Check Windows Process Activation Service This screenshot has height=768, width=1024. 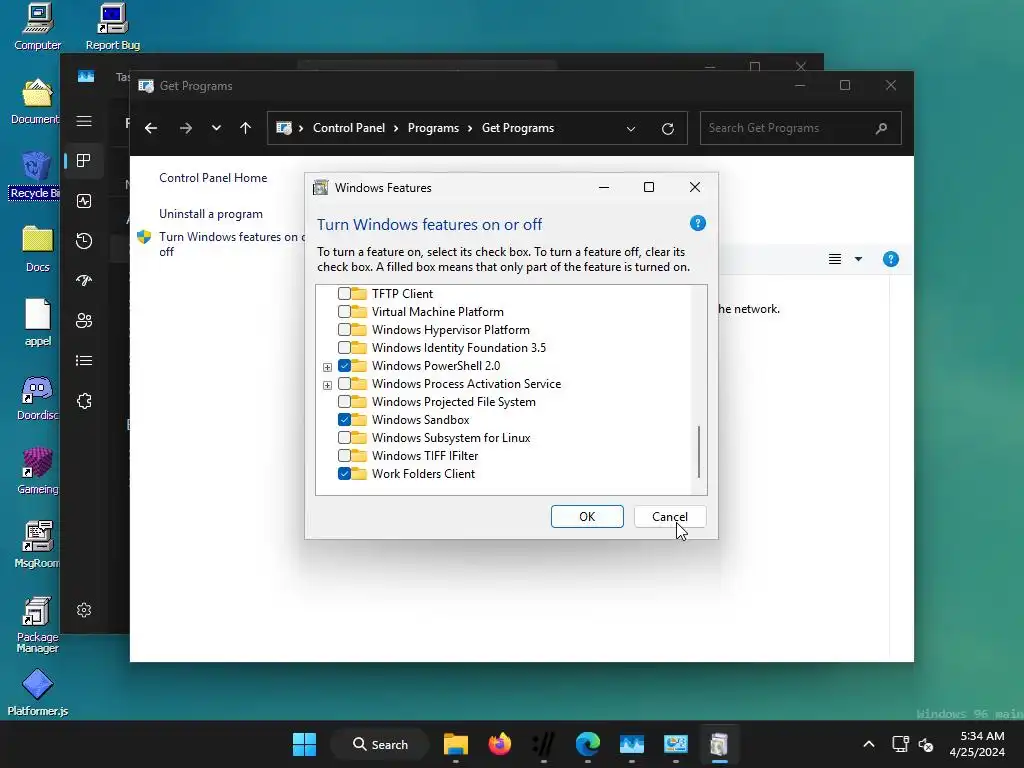344,383
